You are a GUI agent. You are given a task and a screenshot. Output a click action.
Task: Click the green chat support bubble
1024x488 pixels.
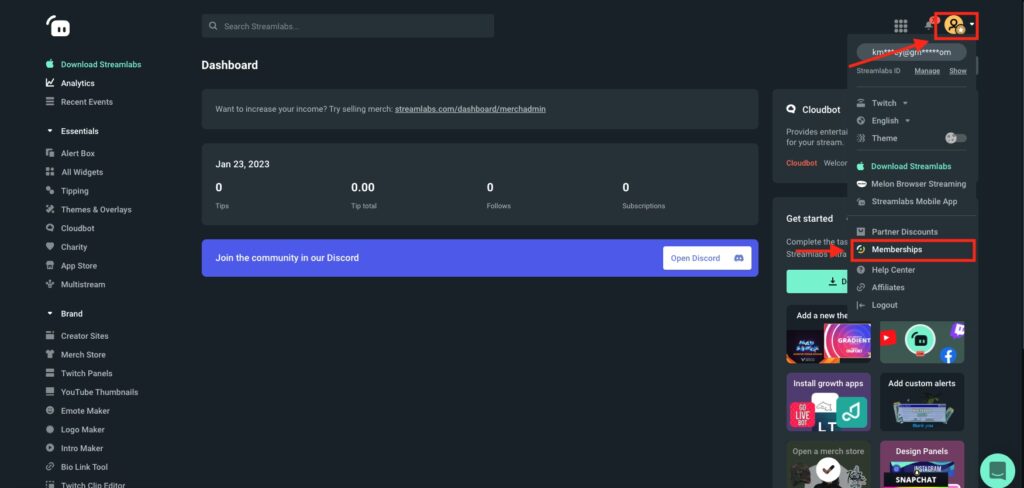[996, 468]
